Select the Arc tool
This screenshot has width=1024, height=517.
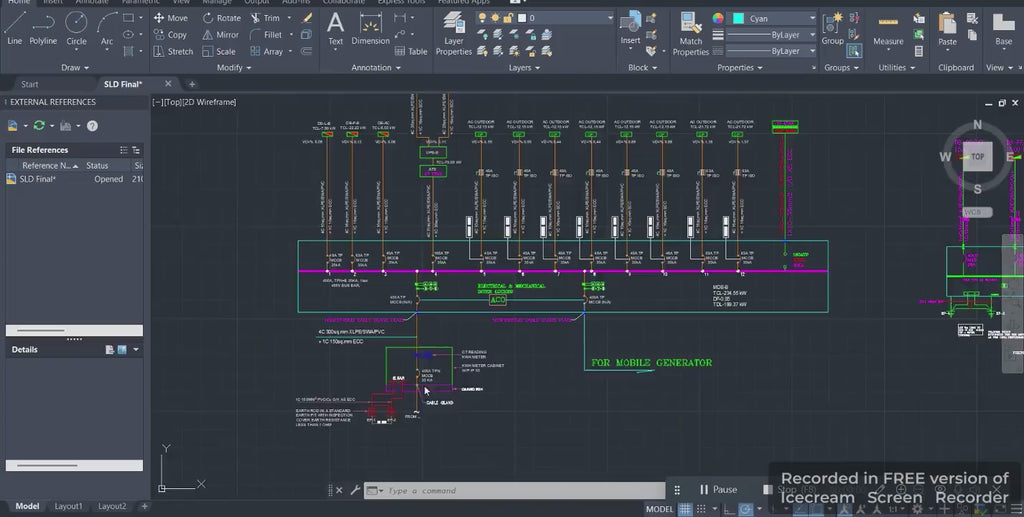tap(107, 27)
